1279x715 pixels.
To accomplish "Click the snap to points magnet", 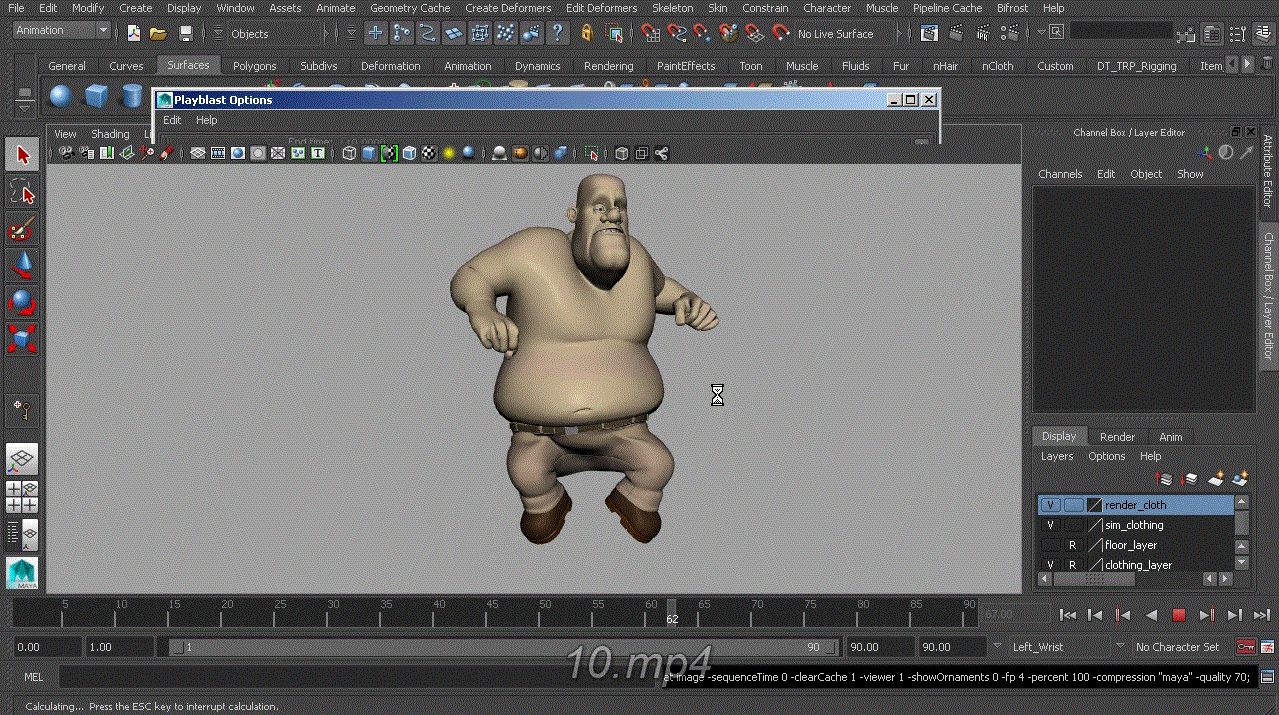I will click(x=704, y=33).
